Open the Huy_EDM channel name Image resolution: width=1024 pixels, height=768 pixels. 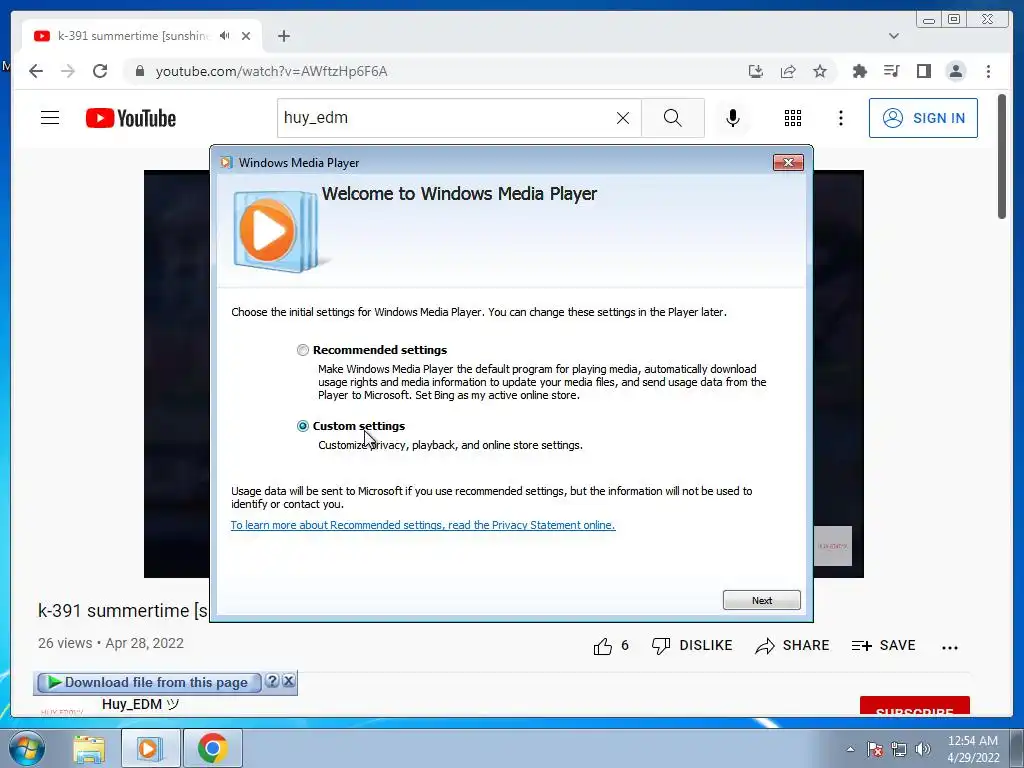[140, 705]
